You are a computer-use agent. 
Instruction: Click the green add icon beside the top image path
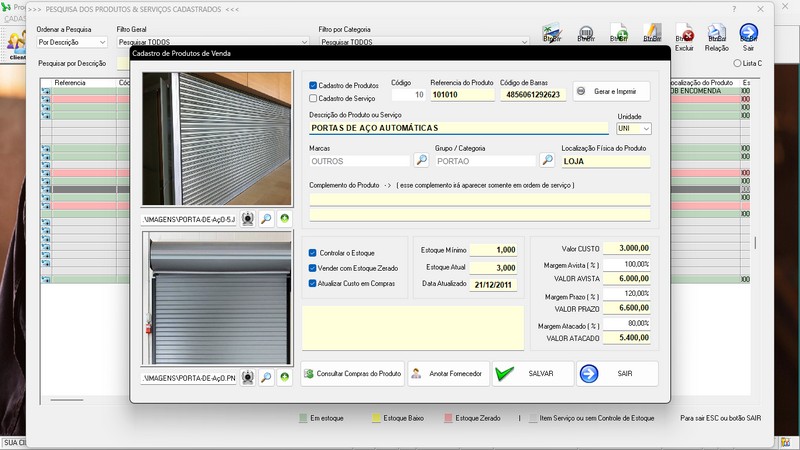pos(285,219)
